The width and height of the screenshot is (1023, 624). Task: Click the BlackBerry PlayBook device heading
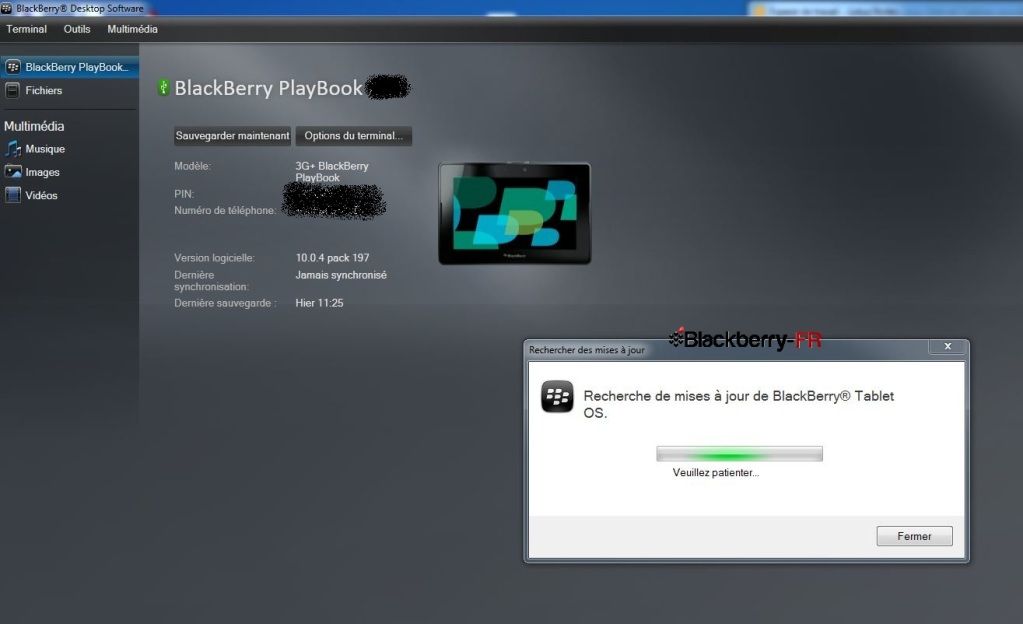(x=268, y=88)
